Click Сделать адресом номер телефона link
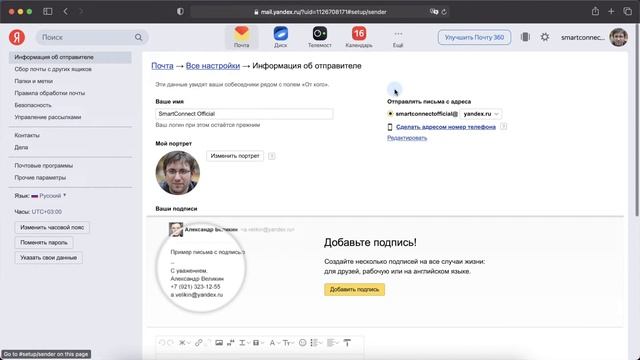The width and height of the screenshot is (640, 360). pyautogui.click(x=446, y=127)
